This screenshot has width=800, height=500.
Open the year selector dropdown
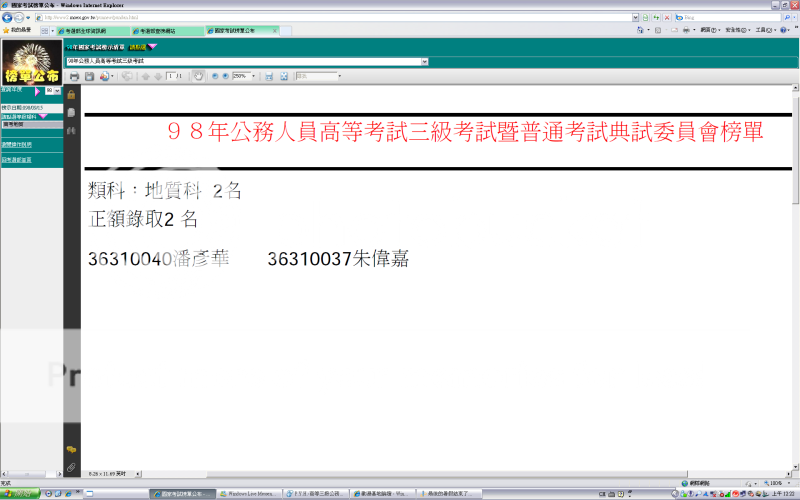[59, 90]
